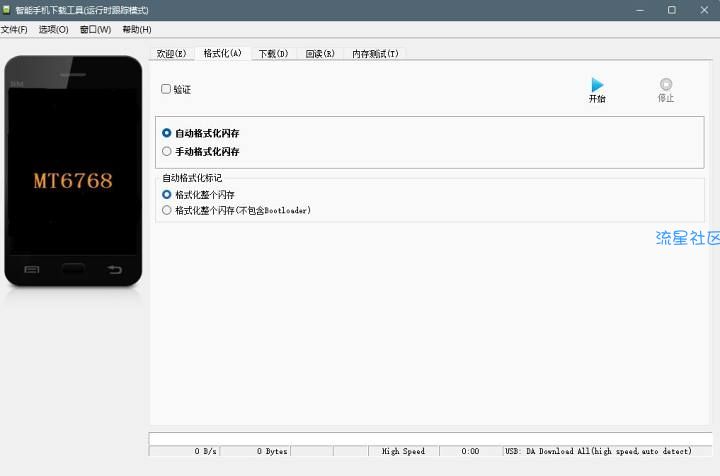720x476 pixels.
Task: Select the 手动格式化闪存 radio option
Action: (x=167, y=152)
